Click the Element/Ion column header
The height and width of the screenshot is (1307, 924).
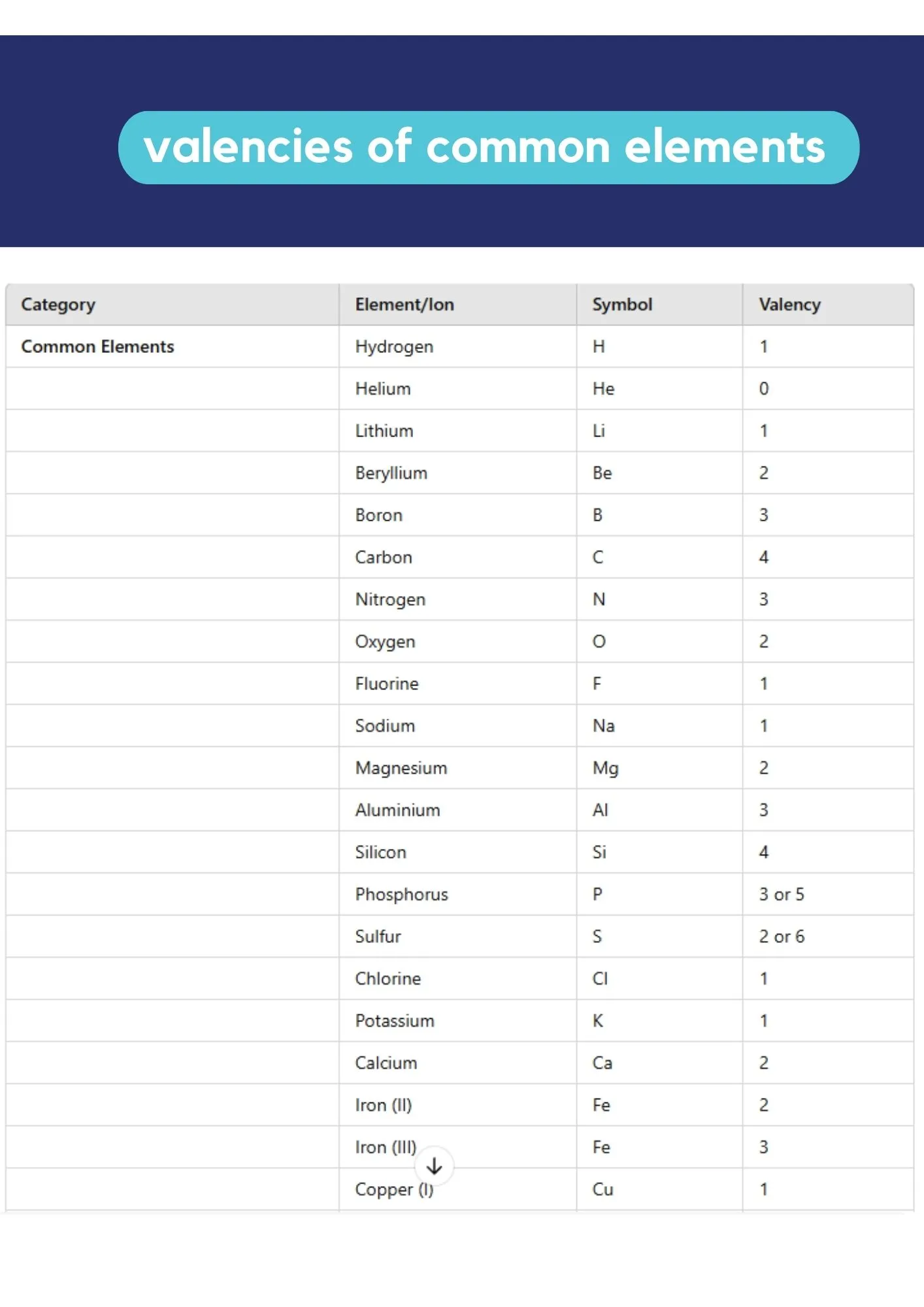(x=404, y=305)
